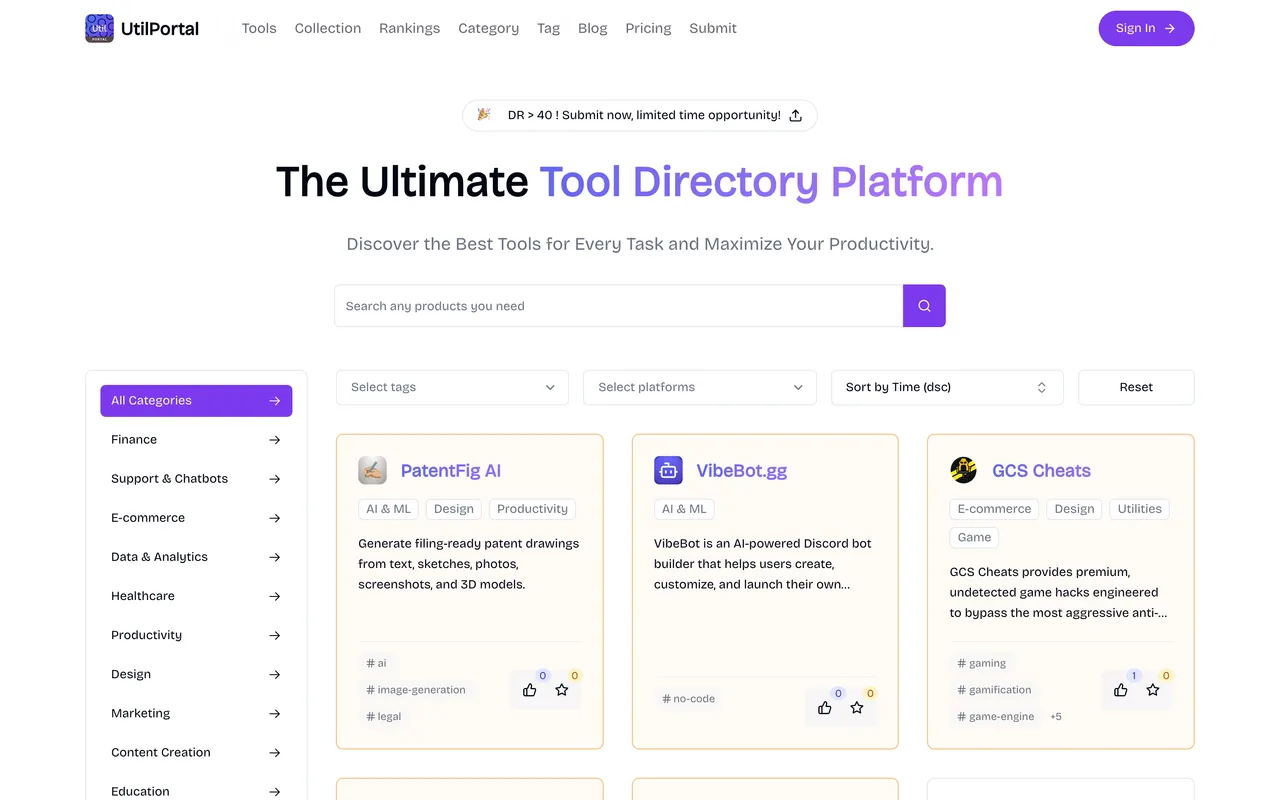Click UtilPortal brand name text

pos(160,29)
